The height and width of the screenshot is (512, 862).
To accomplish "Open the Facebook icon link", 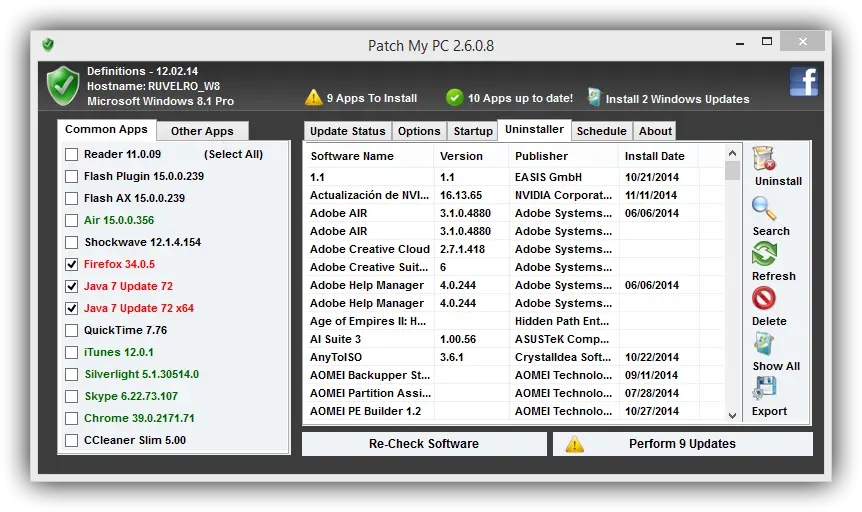I will (x=803, y=82).
